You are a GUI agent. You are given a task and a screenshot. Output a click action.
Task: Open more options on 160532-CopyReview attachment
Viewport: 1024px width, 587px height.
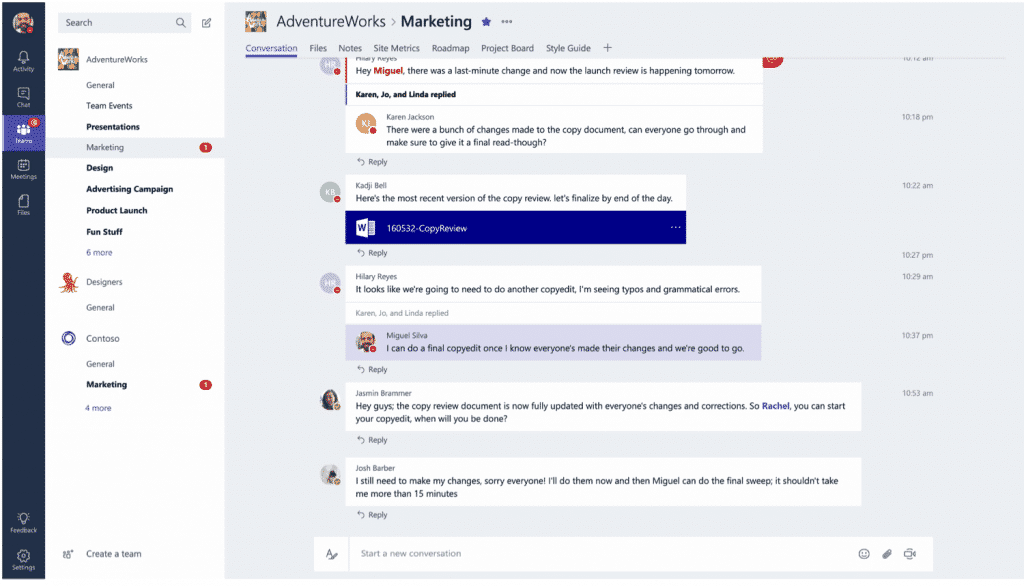pyautogui.click(x=675, y=227)
